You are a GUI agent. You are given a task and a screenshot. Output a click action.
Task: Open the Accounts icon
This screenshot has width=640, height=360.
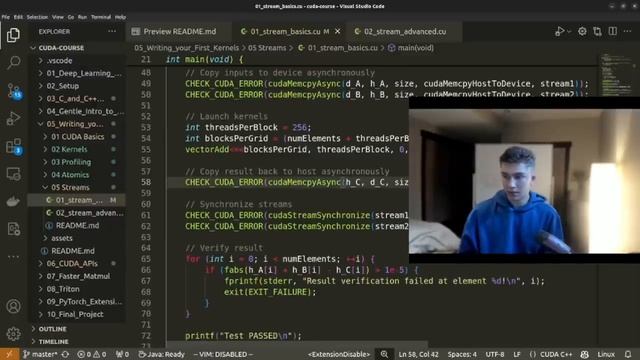click(13, 306)
